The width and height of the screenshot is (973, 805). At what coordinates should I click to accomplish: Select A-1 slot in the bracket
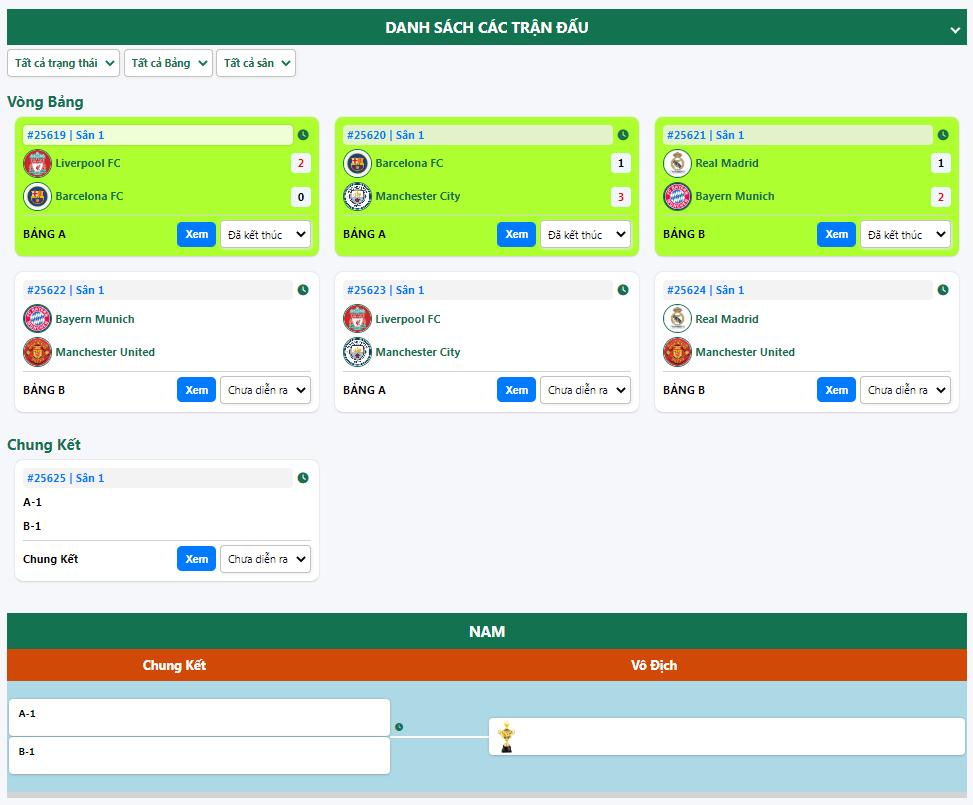click(199, 717)
